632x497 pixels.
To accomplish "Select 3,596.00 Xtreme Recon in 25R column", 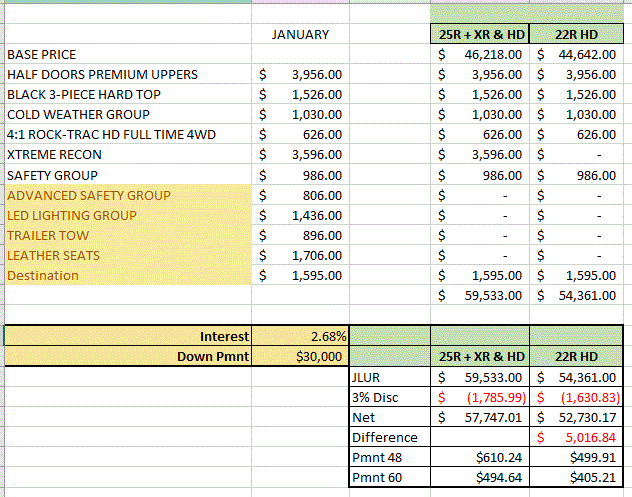I will pos(480,154).
